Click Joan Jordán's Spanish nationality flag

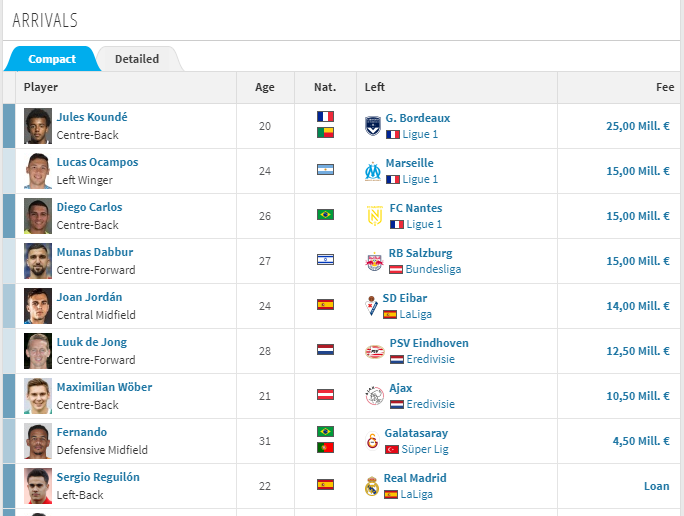[x=325, y=304]
